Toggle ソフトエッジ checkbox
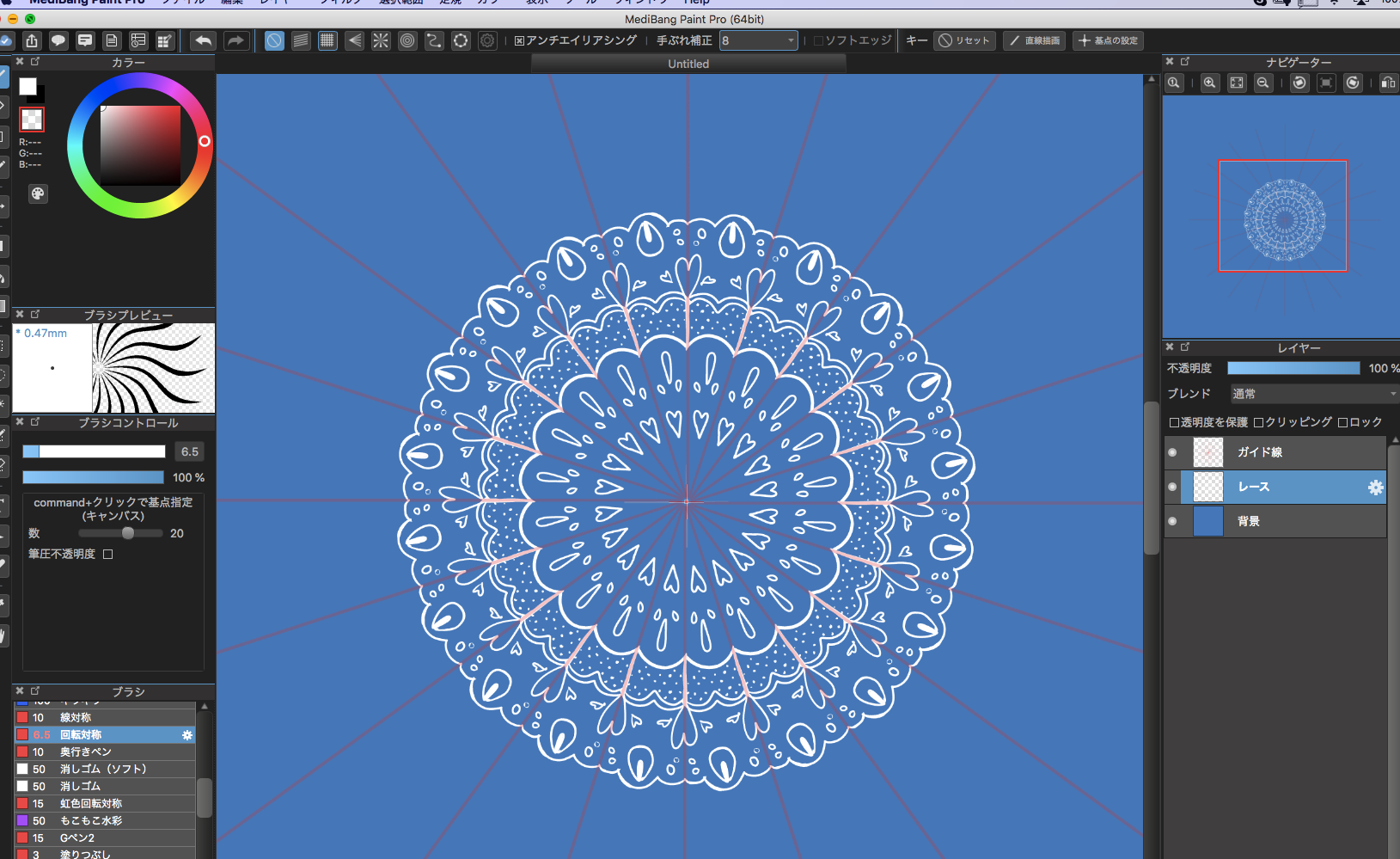 click(x=818, y=40)
